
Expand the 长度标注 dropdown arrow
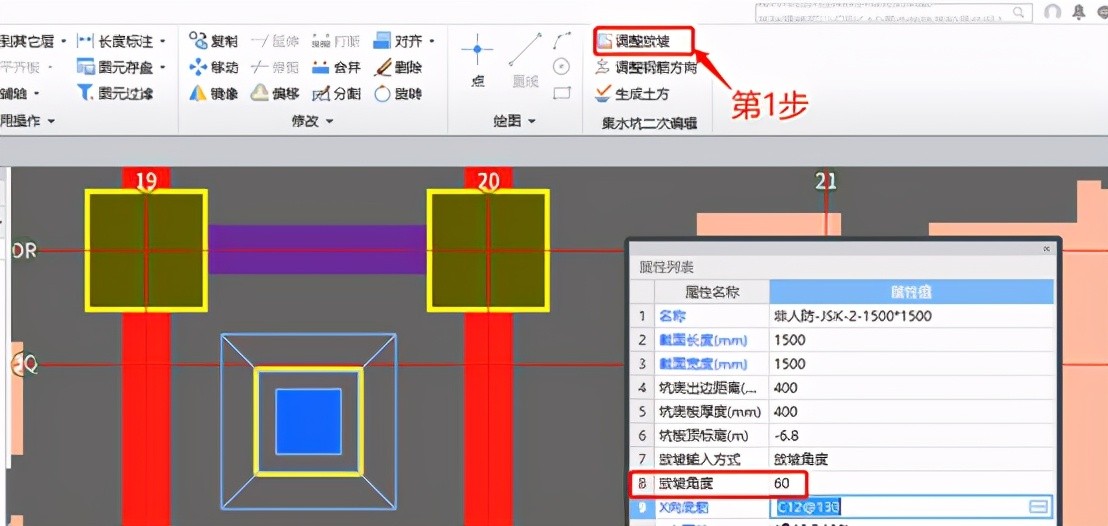[162, 41]
